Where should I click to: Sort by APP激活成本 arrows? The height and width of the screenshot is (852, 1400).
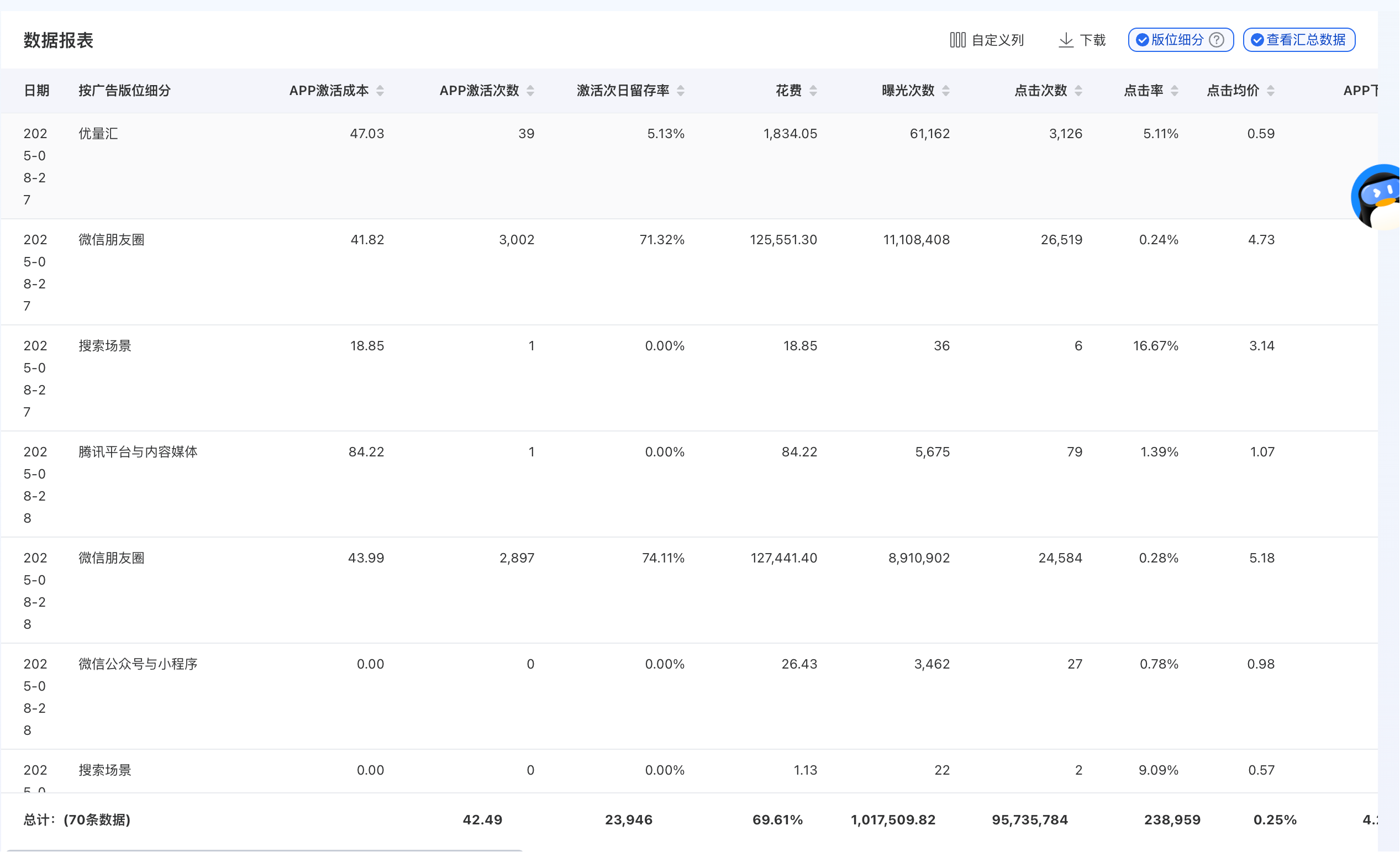[380, 91]
